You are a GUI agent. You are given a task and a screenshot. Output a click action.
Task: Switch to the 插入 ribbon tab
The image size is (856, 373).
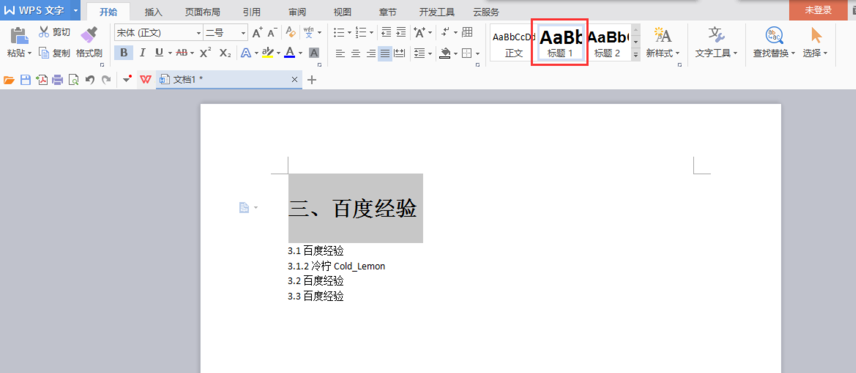pos(153,12)
